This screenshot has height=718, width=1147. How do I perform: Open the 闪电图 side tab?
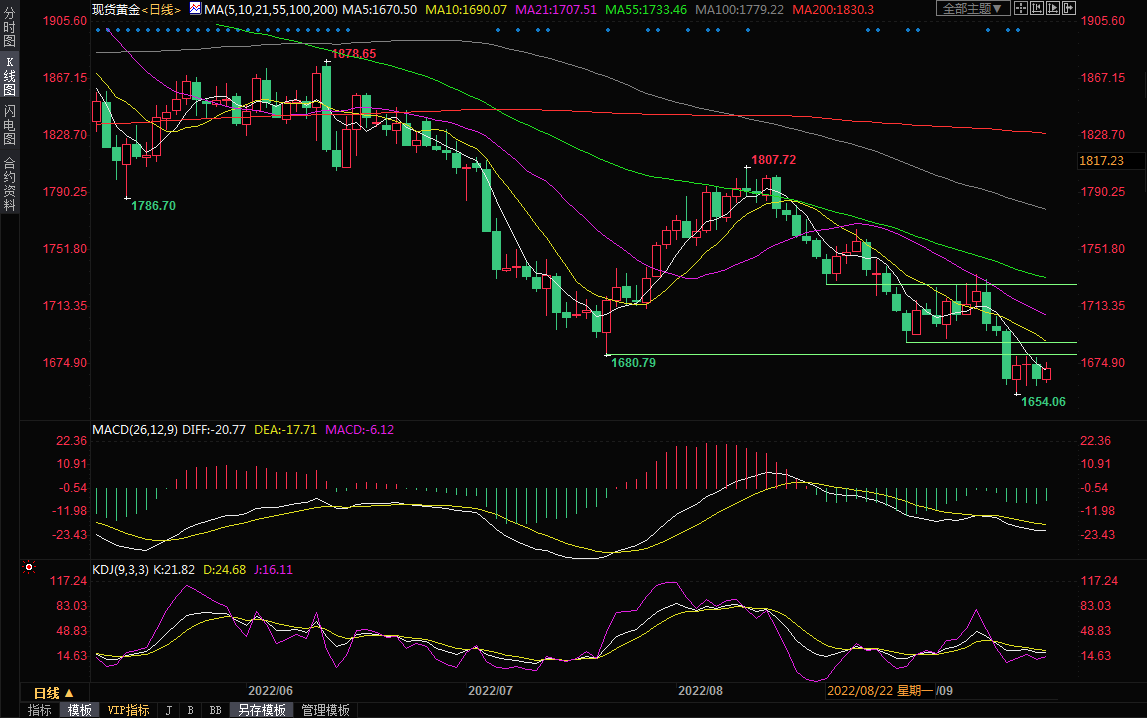[x=10, y=124]
